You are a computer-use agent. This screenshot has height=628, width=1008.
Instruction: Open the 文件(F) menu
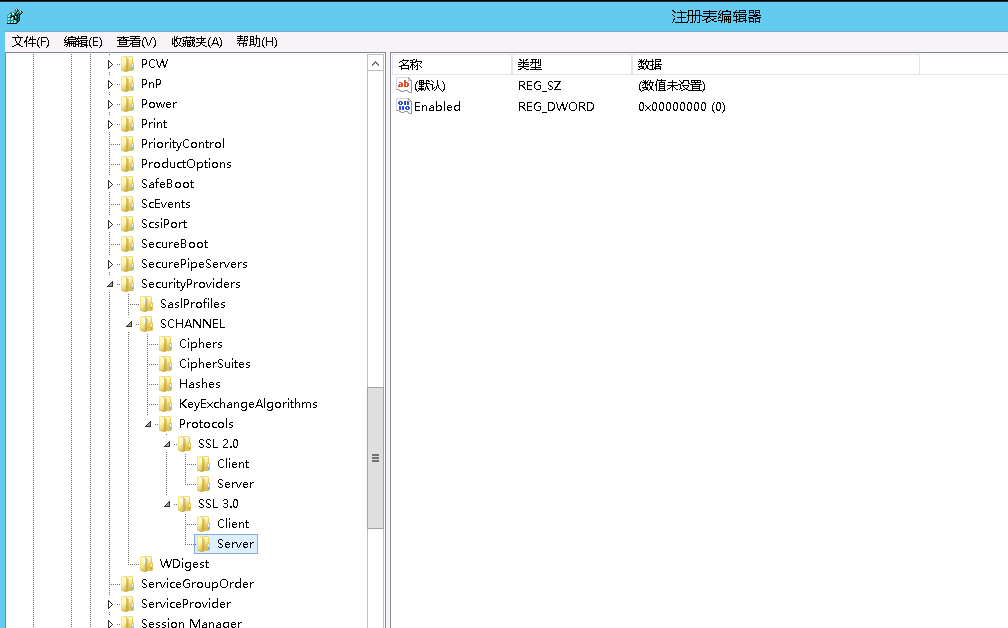coord(30,41)
